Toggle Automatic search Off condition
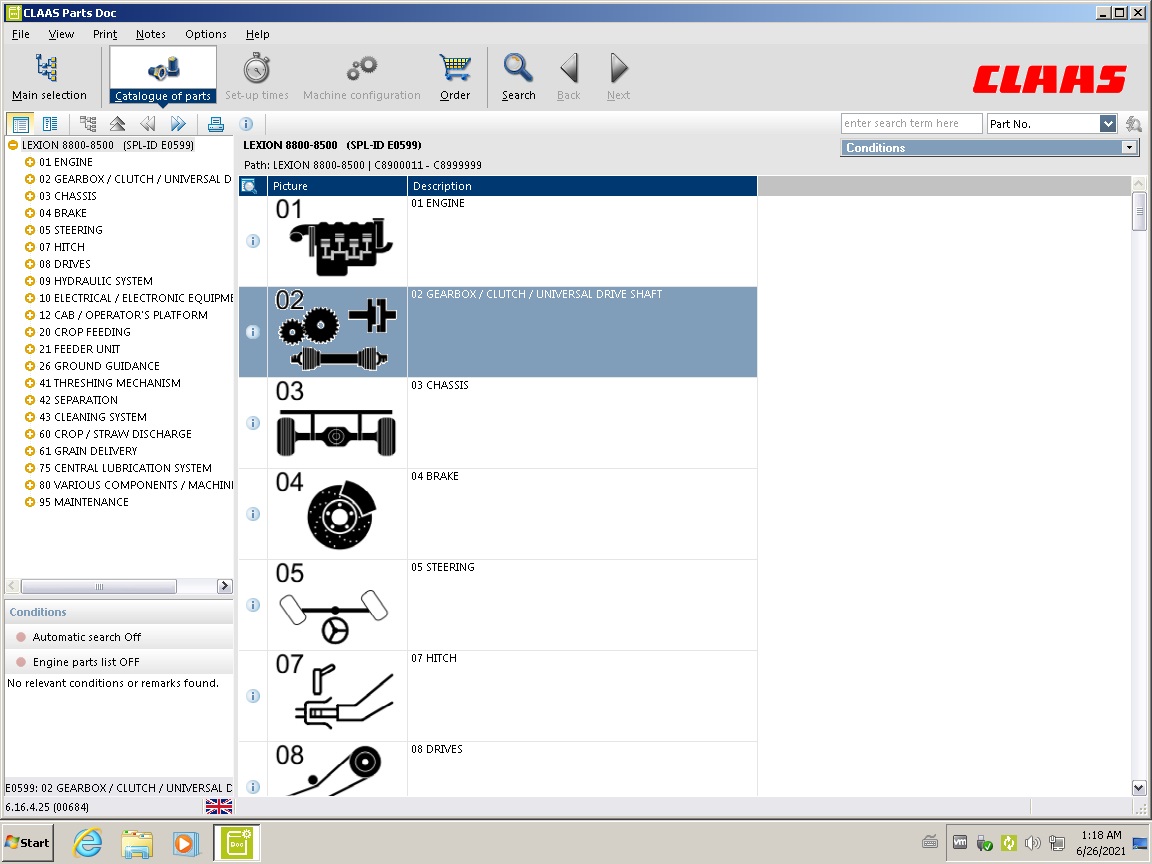The image size is (1152, 864). click(x=86, y=637)
